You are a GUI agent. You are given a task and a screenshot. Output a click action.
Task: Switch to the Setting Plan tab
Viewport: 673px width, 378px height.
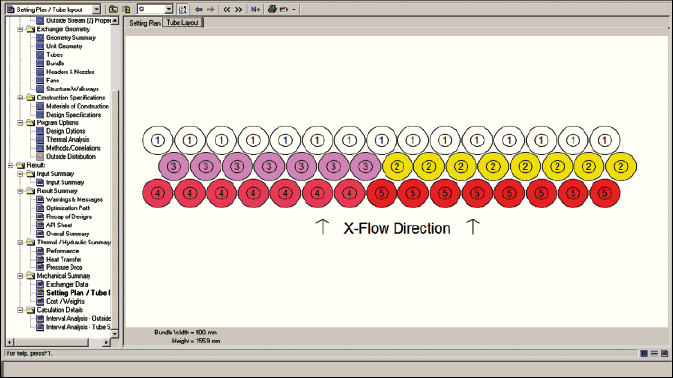pyautogui.click(x=145, y=23)
